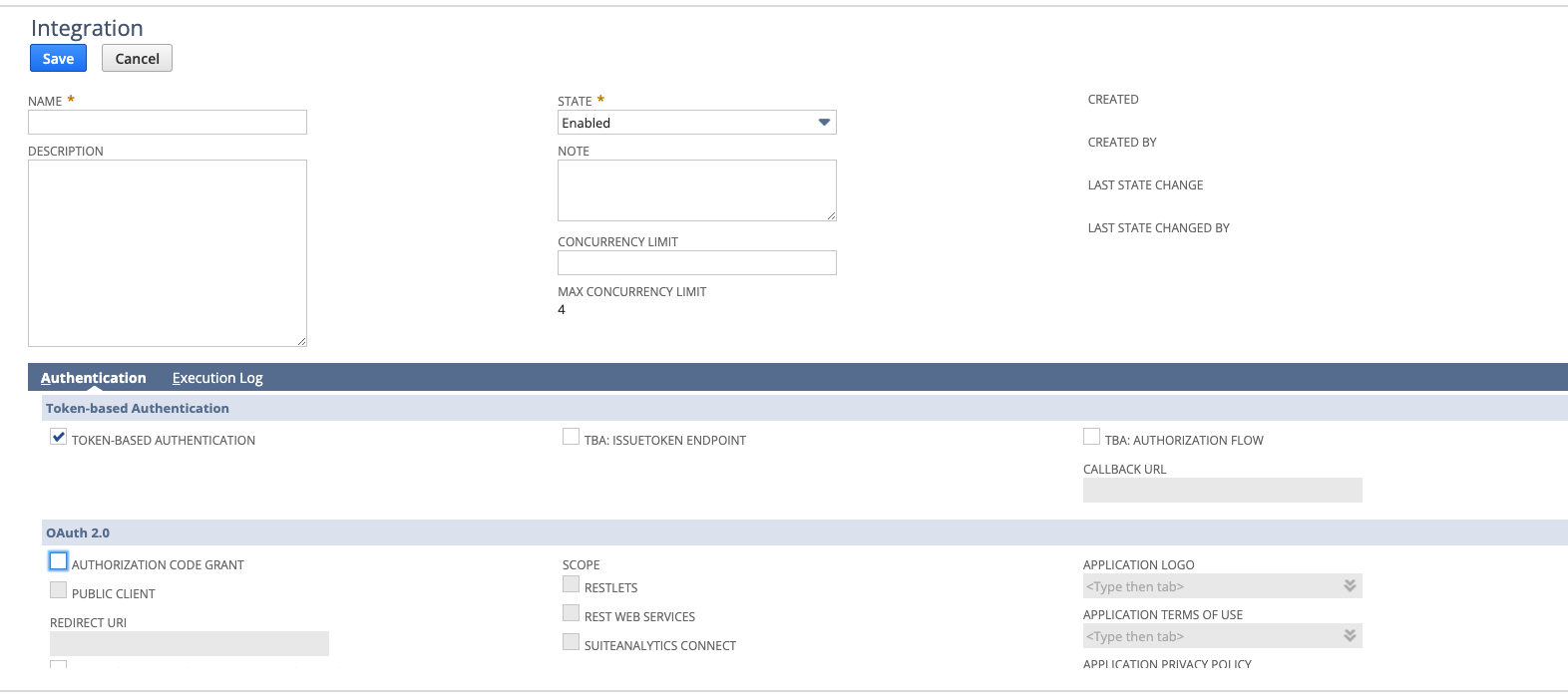Click the Concurrency Limit field
The height and width of the screenshot is (700, 1568).
(696, 263)
